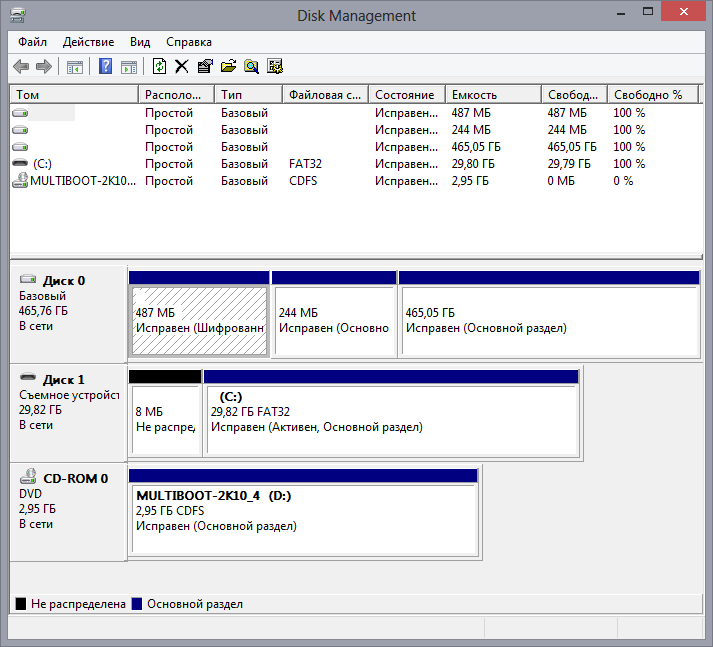Open Properties via the toolbar checklist icon
Screen dimensions: 713x647
[204, 67]
